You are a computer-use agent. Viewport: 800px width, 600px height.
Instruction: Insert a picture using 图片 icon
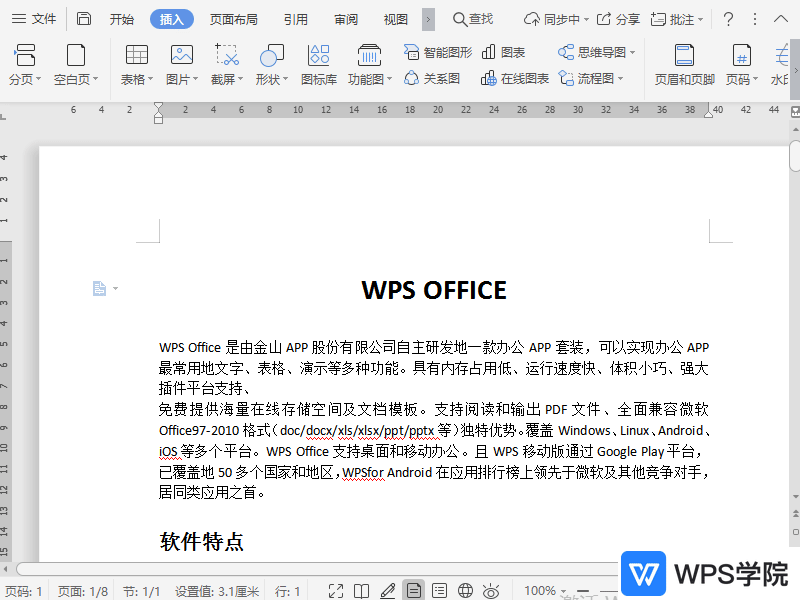click(x=182, y=55)
